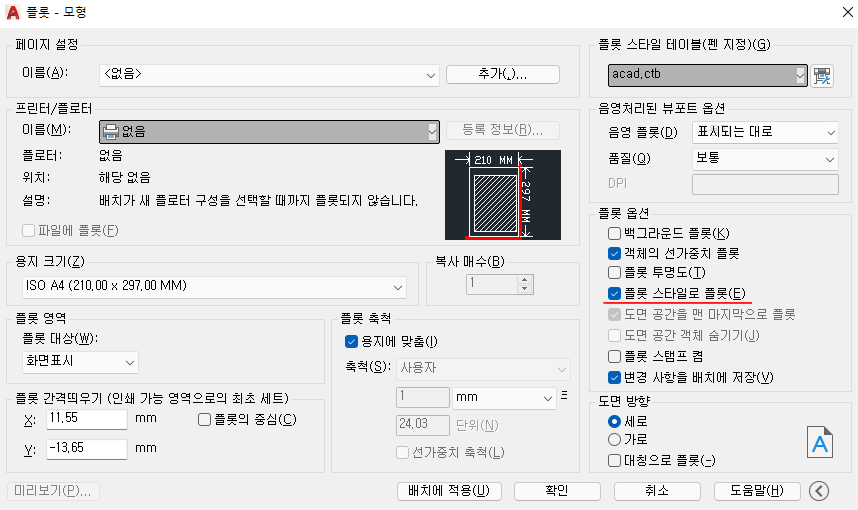Uncheck 객체의 선가중치 플롯
Screen dimensions: 858x510
[614, 253]
